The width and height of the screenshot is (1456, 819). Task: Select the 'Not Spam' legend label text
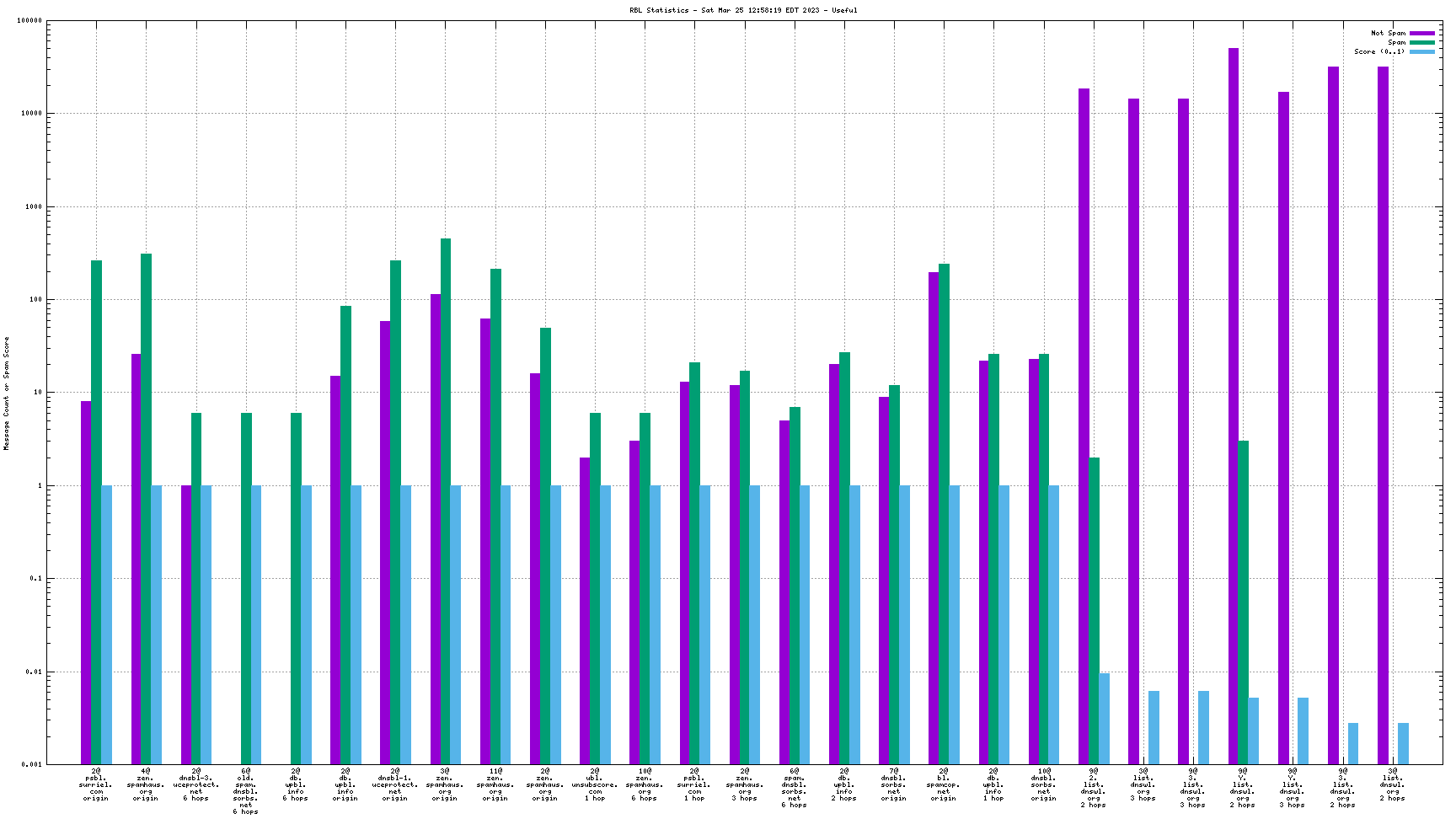1388,33
